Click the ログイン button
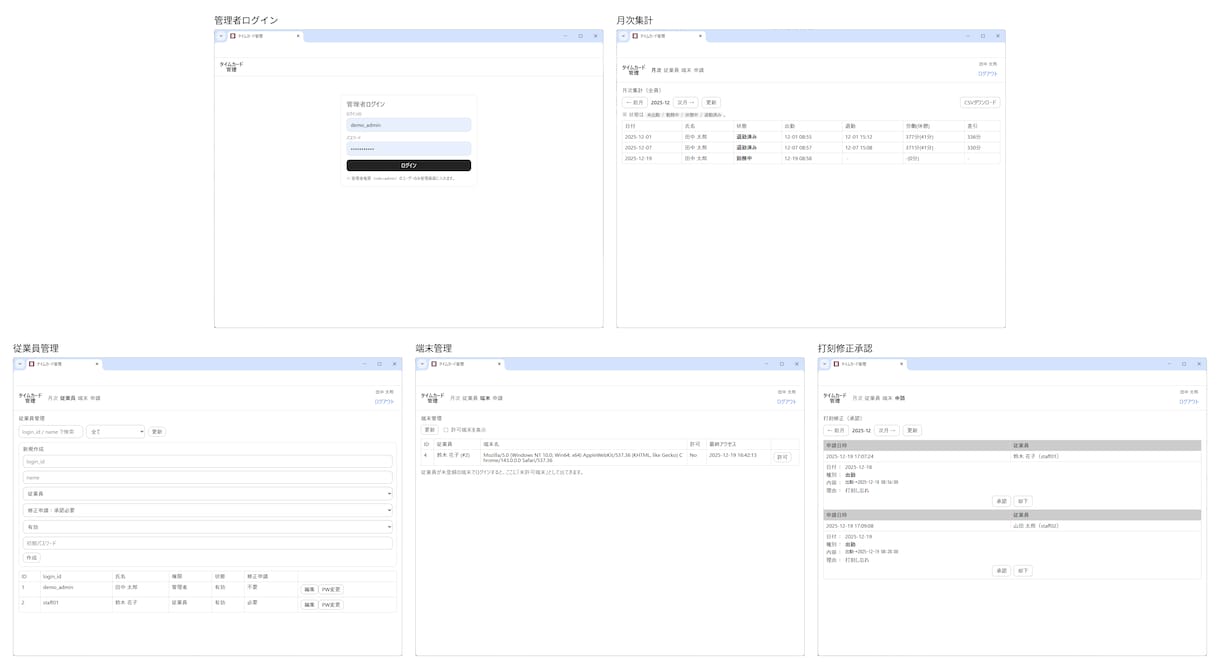 click(x=408, y=165)
